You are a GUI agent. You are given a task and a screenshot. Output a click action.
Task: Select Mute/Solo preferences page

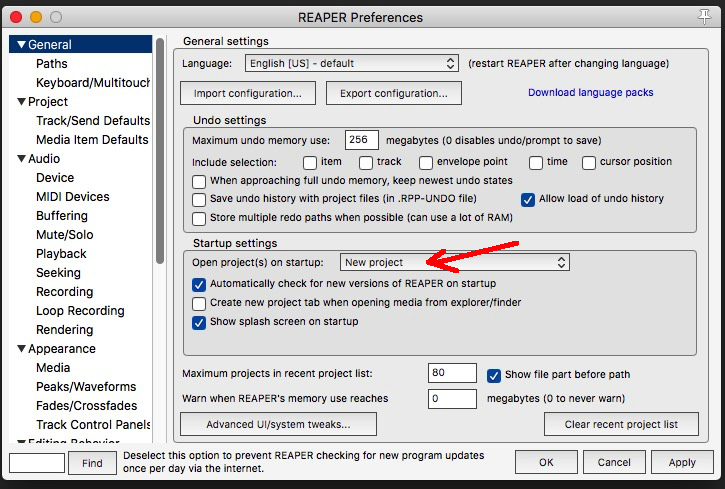click(x=65, y=235)
